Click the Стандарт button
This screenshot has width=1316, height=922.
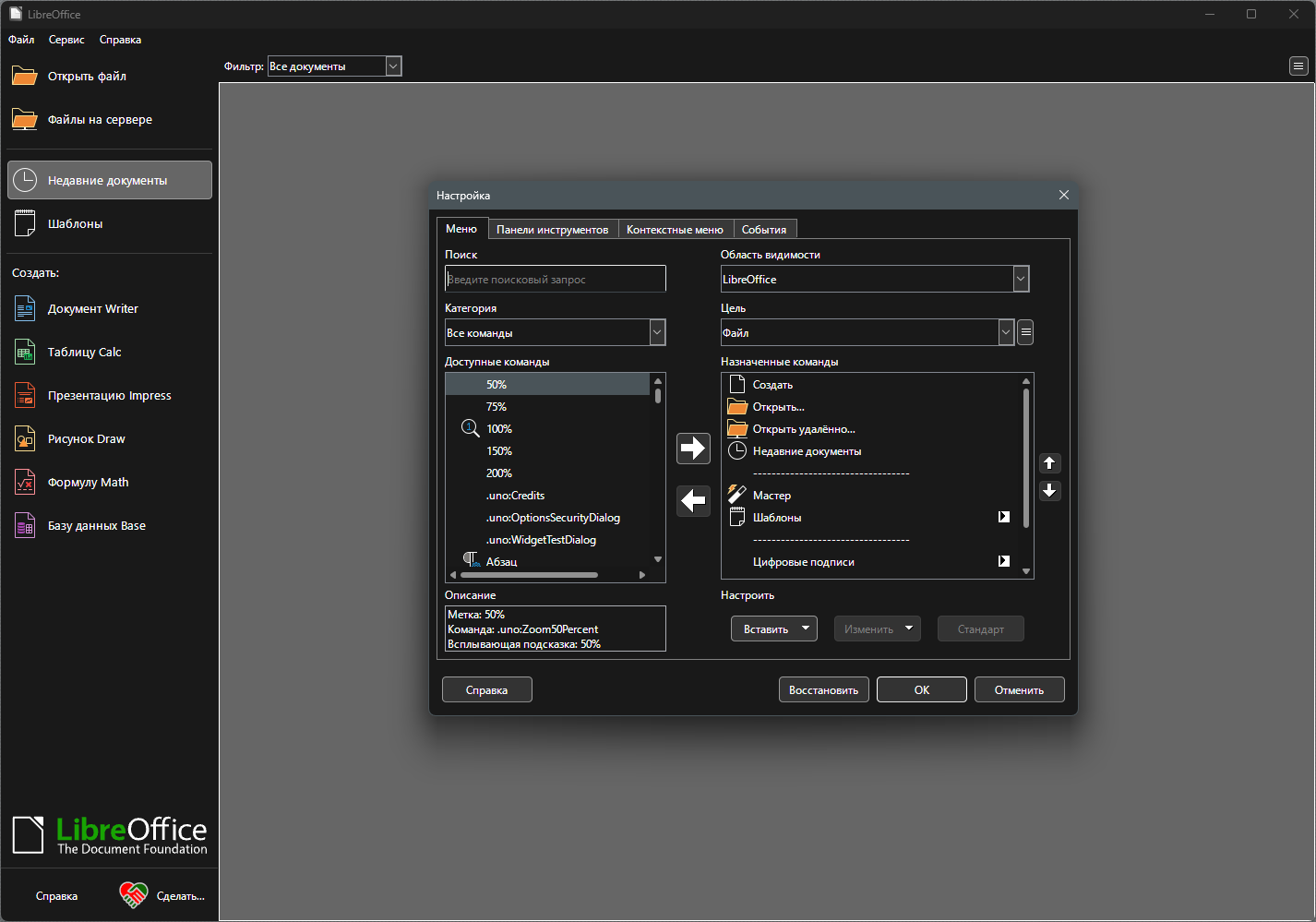[x=981, y=629]
